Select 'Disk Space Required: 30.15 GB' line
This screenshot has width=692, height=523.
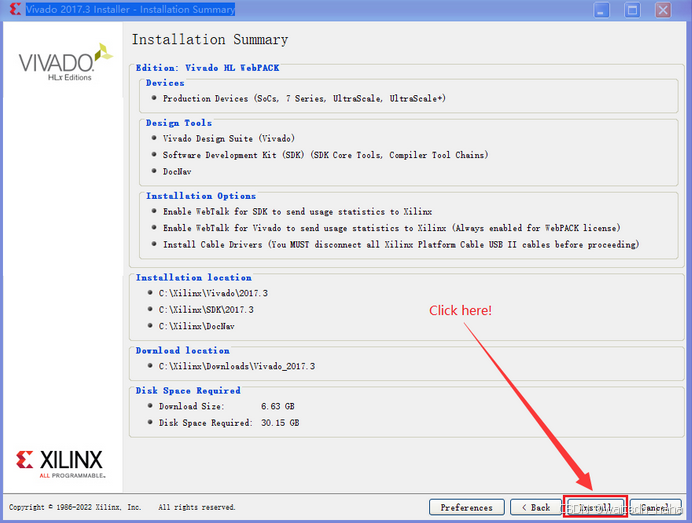point(229,423)
